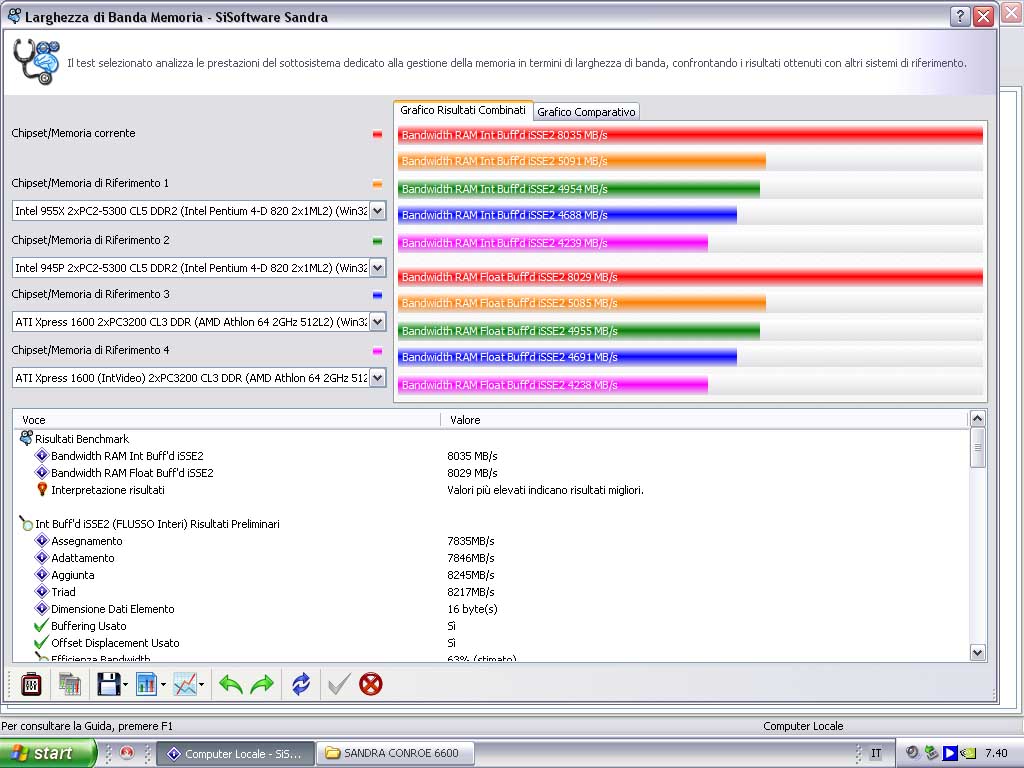Click the results list scrollbar down arrow

(978, 652)
